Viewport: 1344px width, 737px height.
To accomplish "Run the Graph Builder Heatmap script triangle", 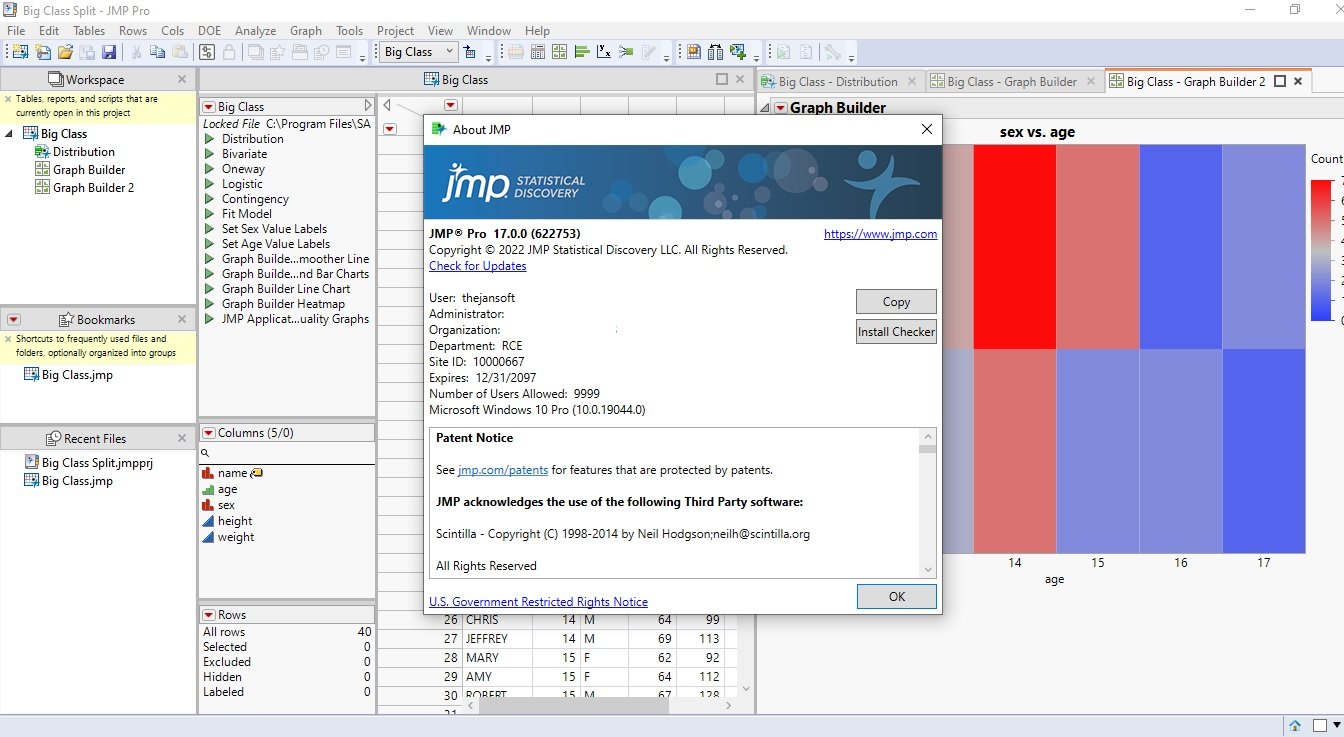I will pos(210,304).
